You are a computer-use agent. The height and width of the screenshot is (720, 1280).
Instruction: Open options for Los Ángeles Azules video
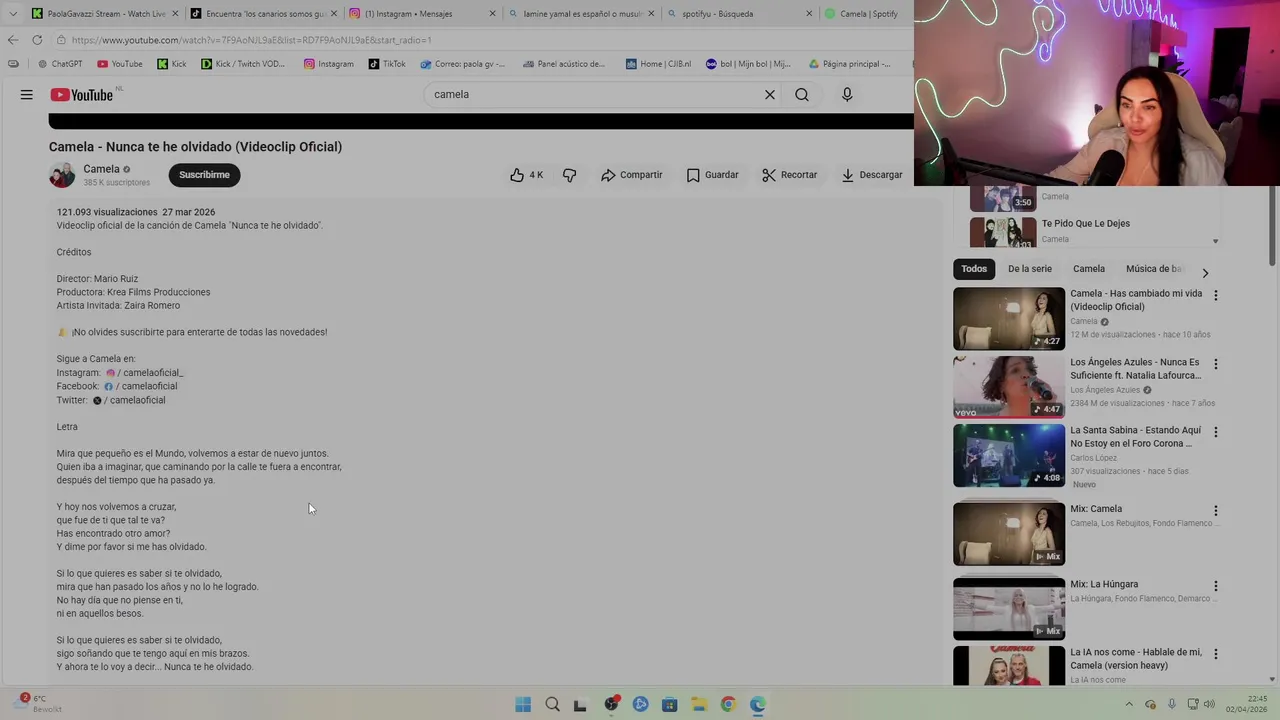[x=1216, y=364]
